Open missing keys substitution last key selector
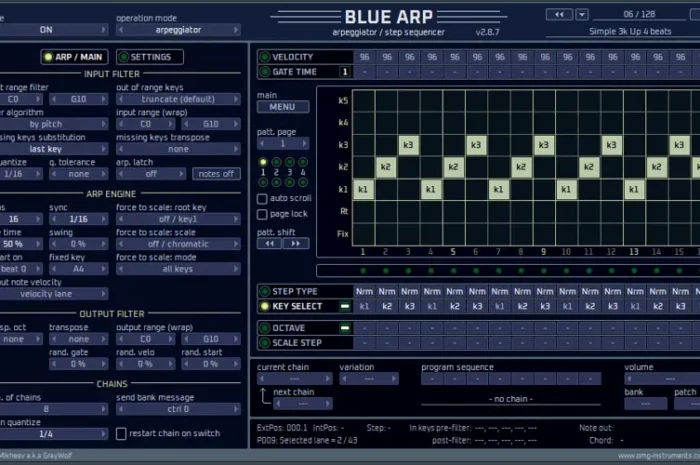 click(53, 149)
